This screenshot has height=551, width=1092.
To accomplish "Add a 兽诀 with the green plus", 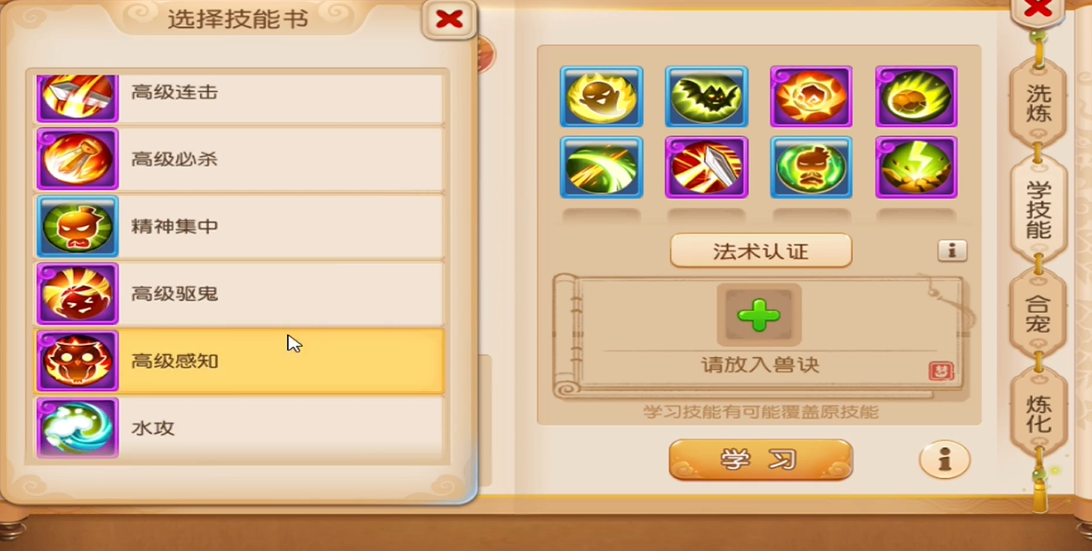I will coord(759,315).
